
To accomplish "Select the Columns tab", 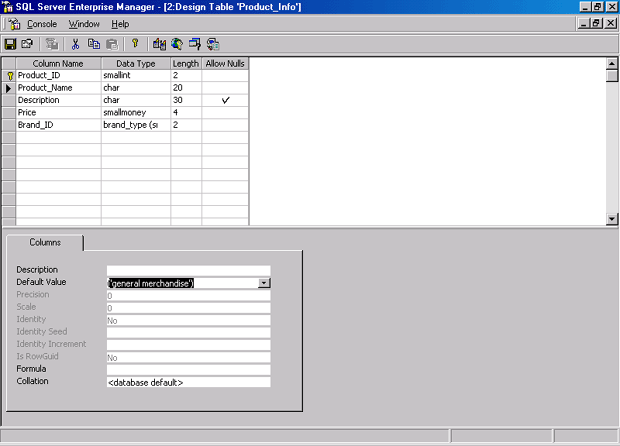I will coord(45,242).
